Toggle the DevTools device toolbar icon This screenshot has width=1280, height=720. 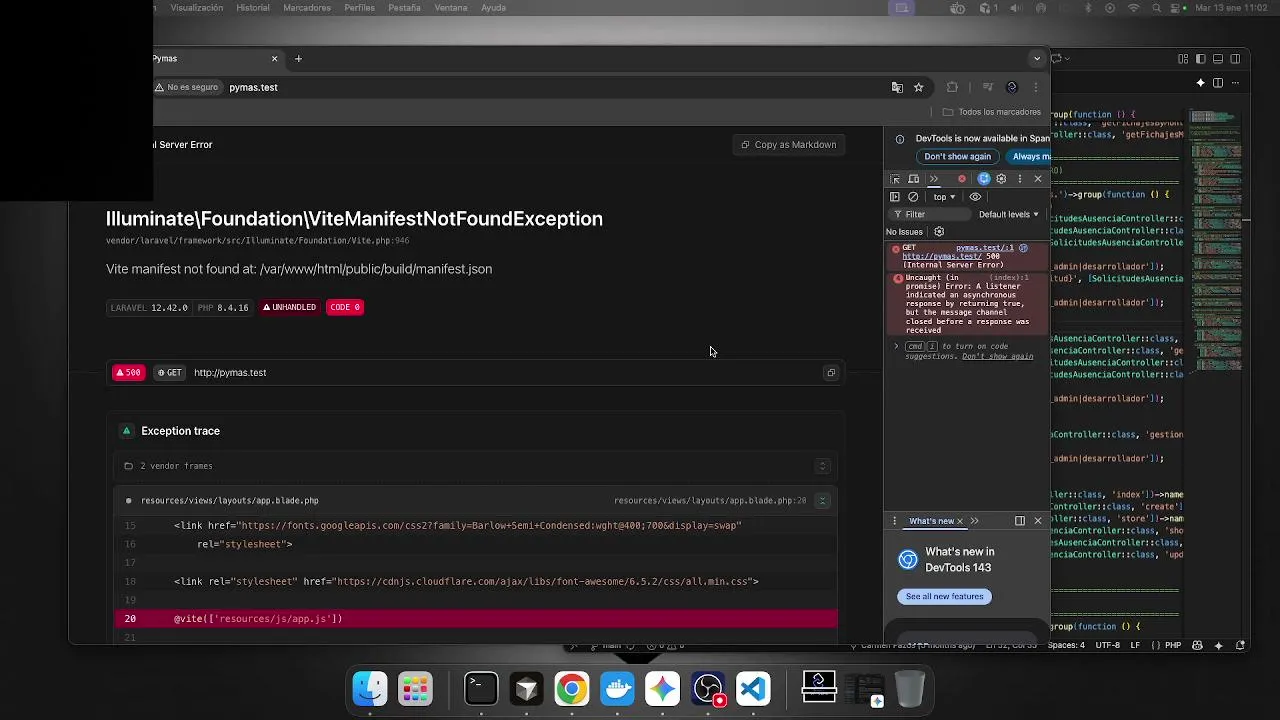pos(914,179)
